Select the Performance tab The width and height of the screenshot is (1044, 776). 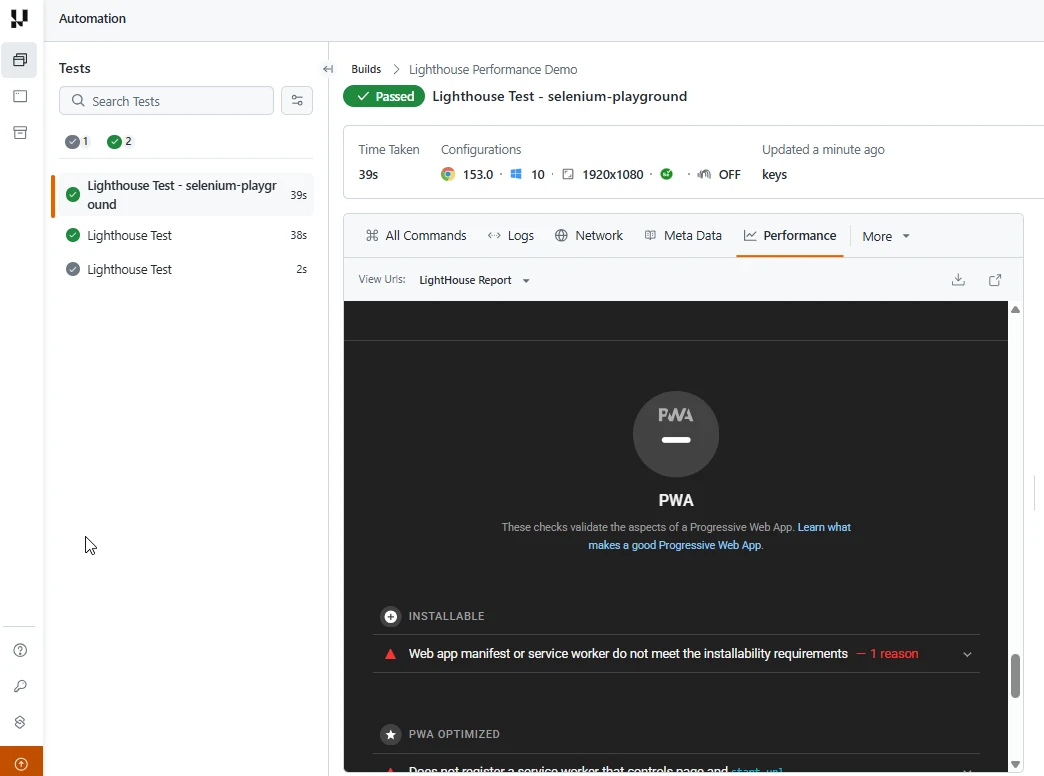(x=790, y=235)
